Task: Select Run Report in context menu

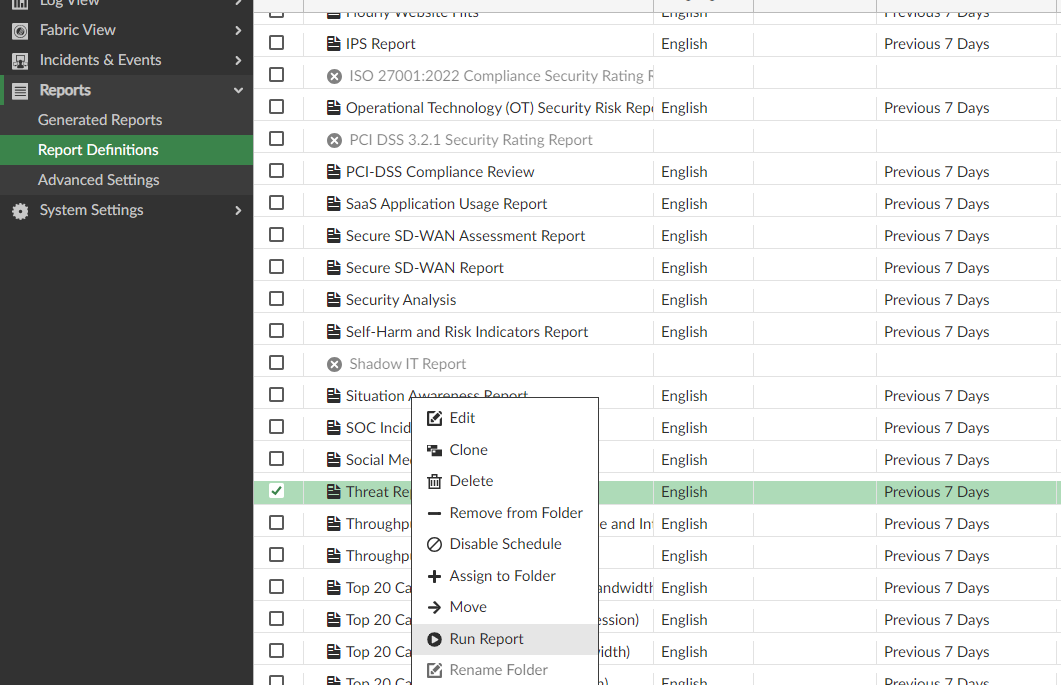Action: coord(505,639)
